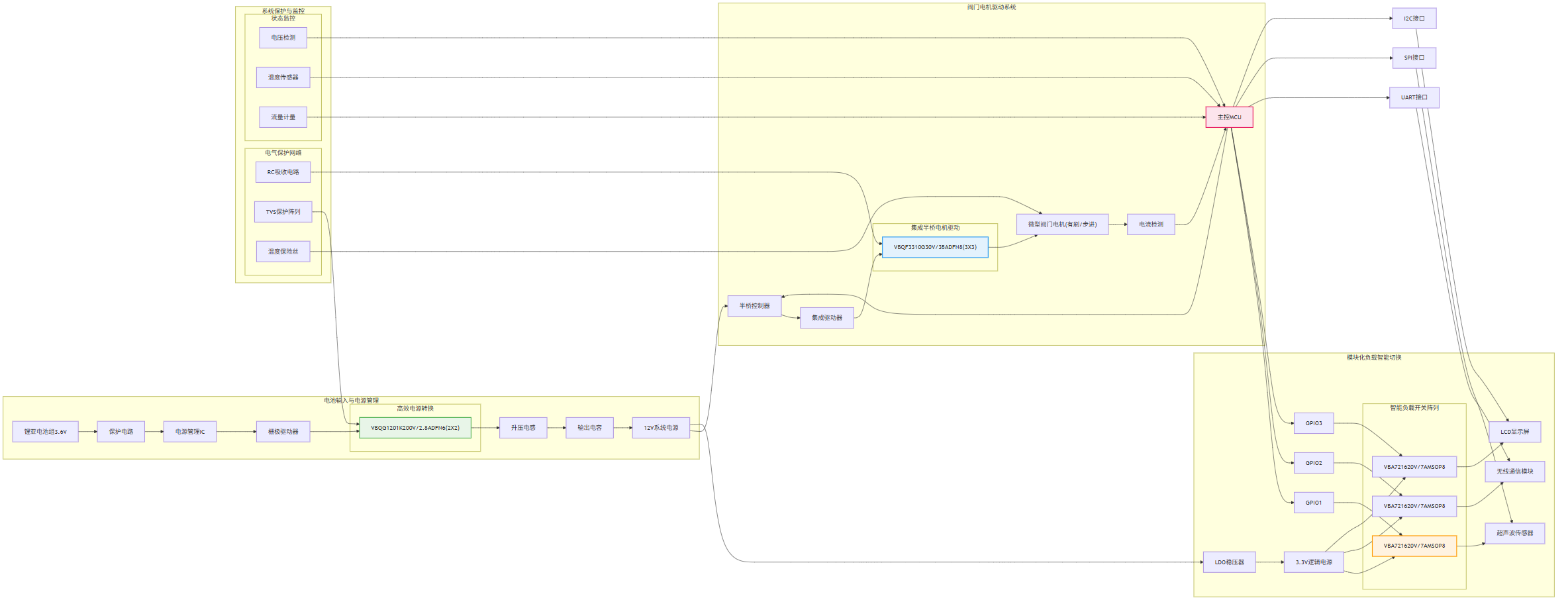Click the GPIO3 node
Screen dimensions: 1568x604
coord(1314,423)
